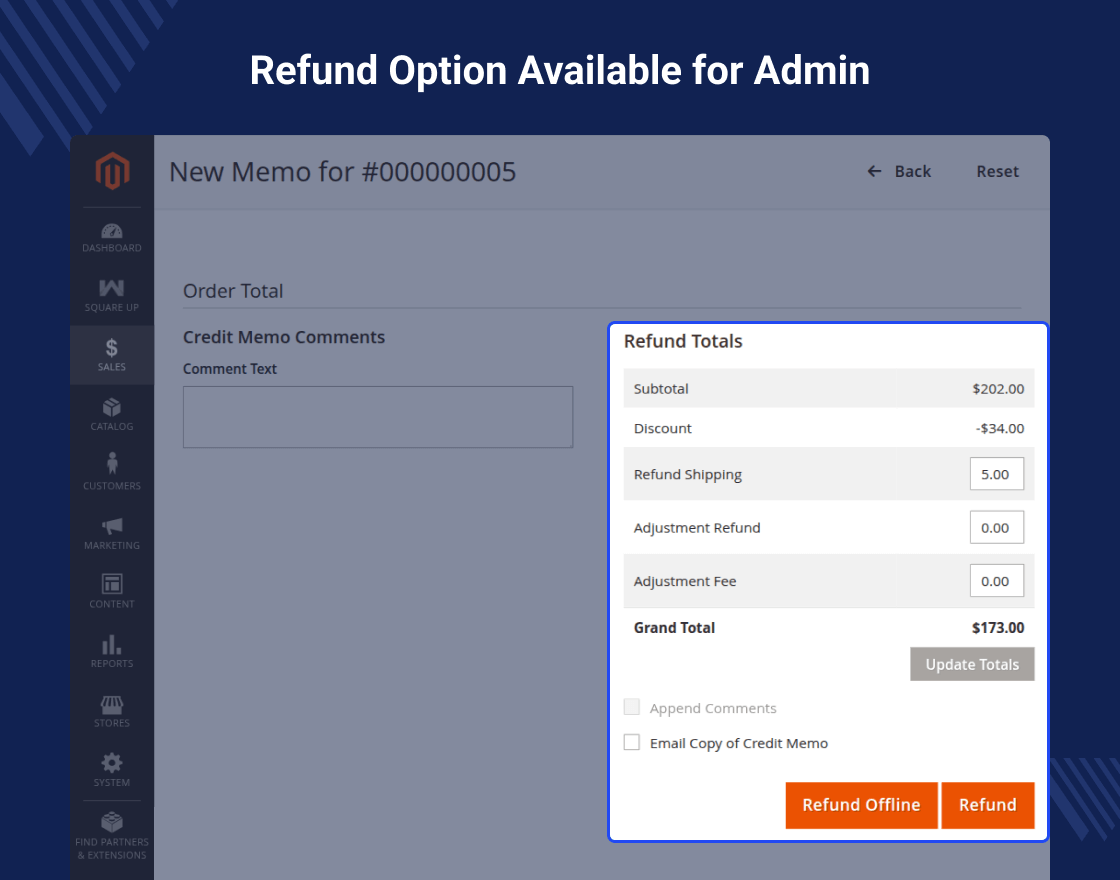Open the Catalog box icon

pyautogui.click(x=112, y=408)
